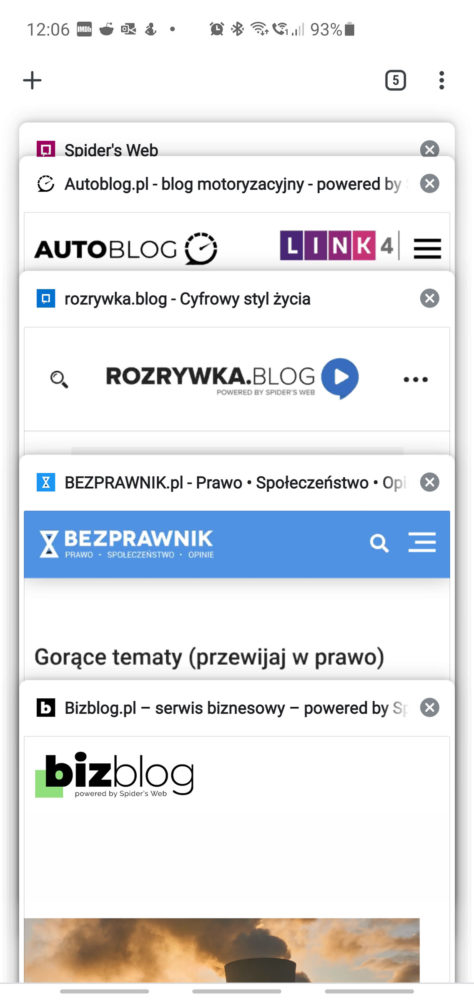Open Bezprawnik hamburger menu
Viewport: 474px width, 1000px height.
point(422,543)
